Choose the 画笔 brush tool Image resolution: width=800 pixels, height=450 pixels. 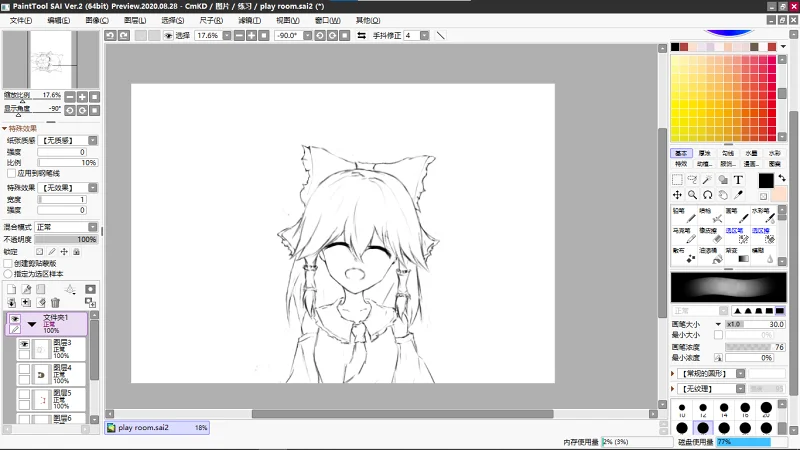point(737,215)
